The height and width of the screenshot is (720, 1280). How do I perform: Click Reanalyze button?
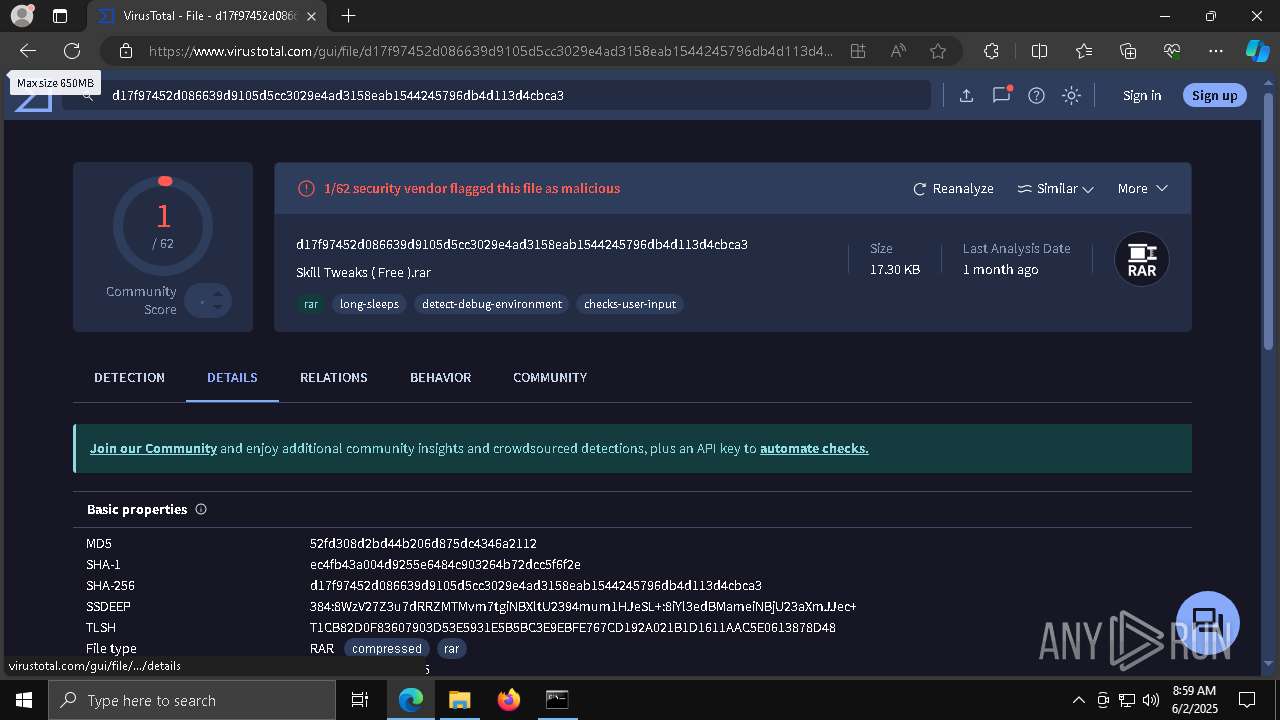point(953,188)
